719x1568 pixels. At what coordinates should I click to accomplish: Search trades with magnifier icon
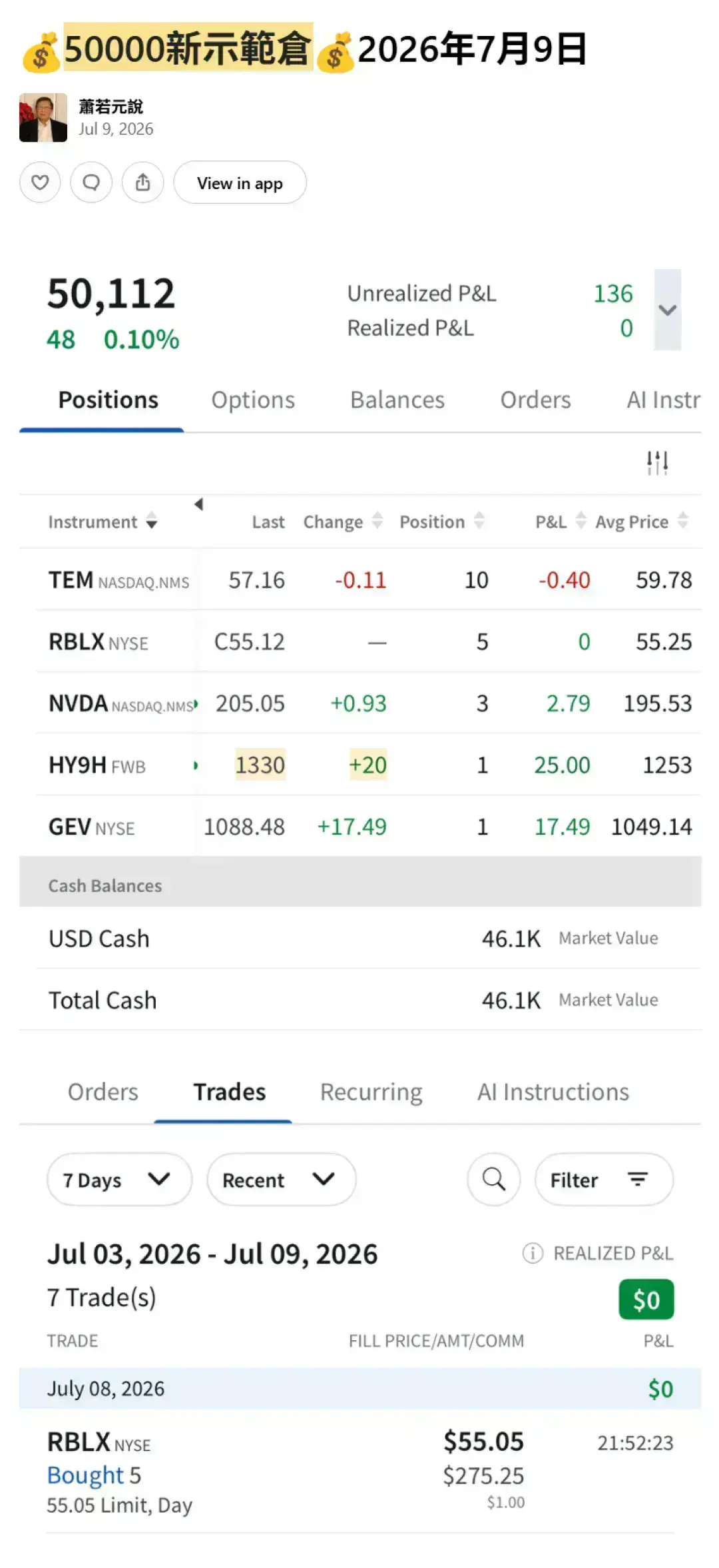click(x=493, y=1179)
